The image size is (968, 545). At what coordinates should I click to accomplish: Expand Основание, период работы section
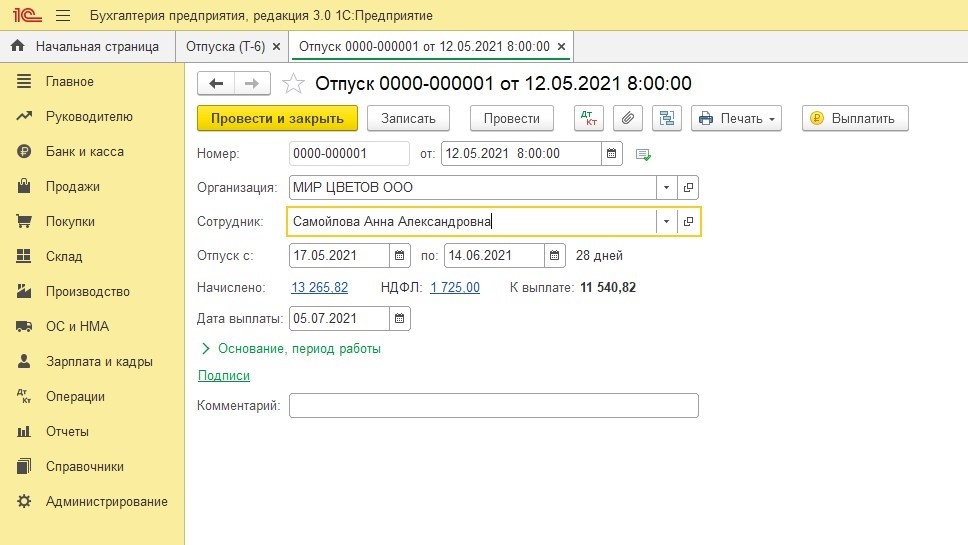[291, 349]
